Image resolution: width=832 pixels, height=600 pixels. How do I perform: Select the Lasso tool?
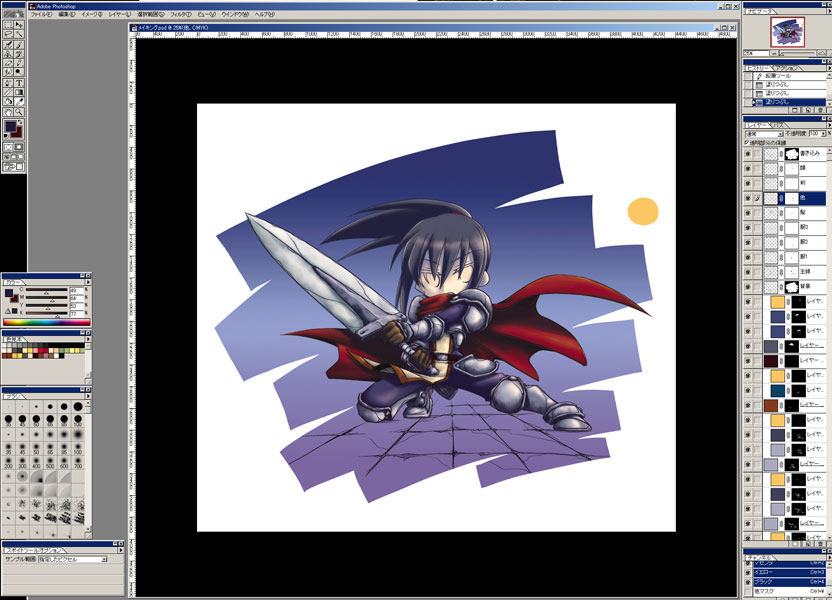tap(8, 31)
